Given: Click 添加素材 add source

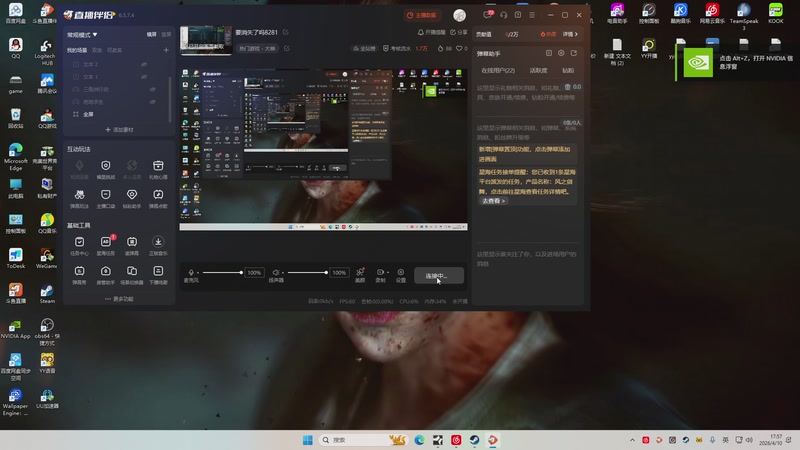Looking at the screenshot, I should point(119,130).
